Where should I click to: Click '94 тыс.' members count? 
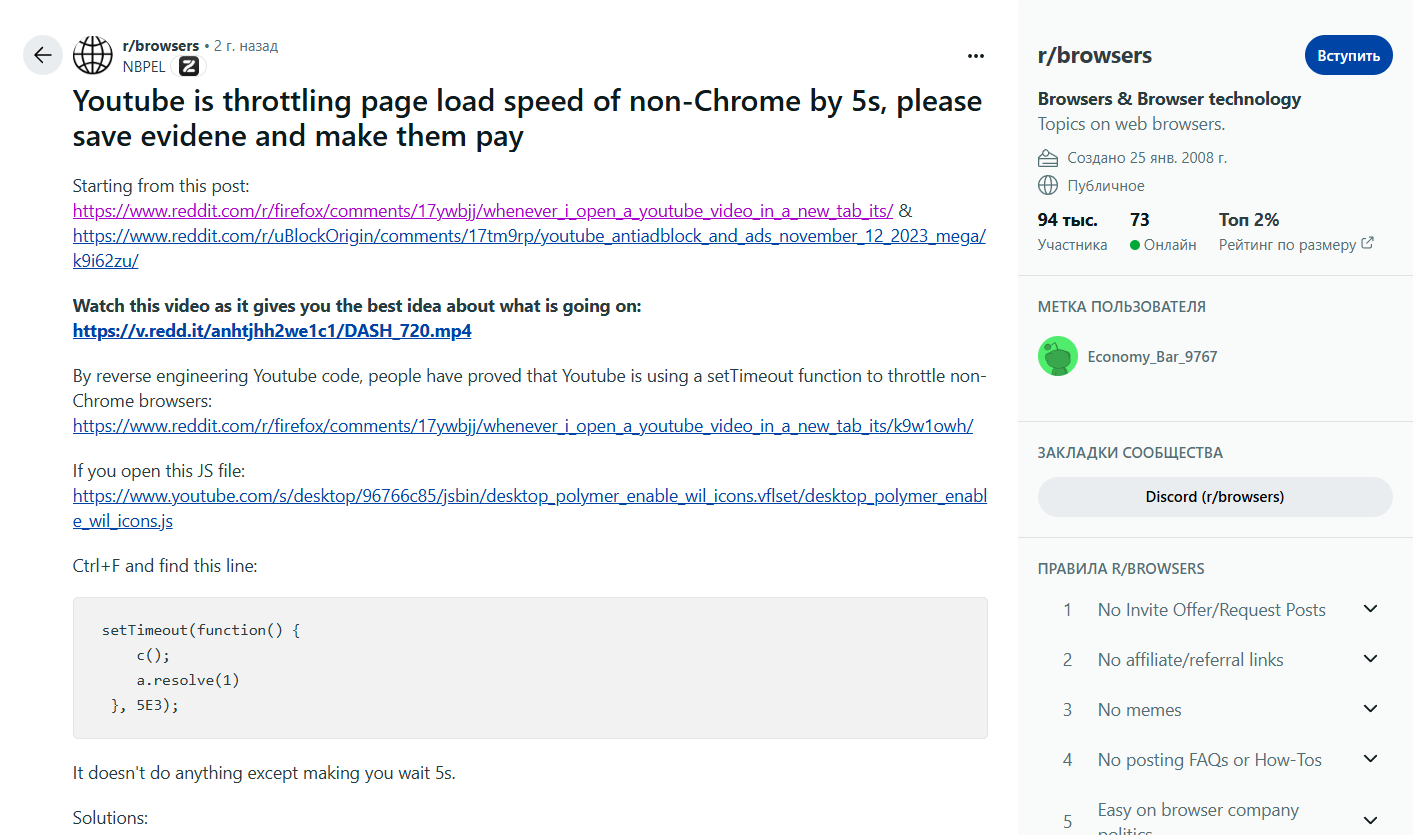pyautogui.click(x=1068, y=220)
